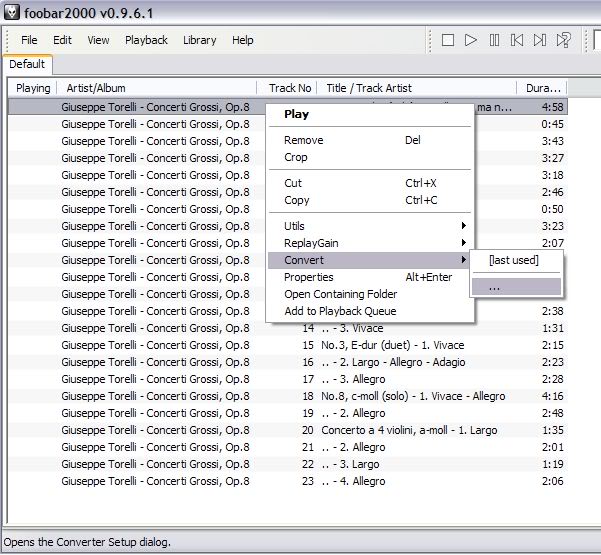Select track 21 '.. - 2. Allegro'
The height and width of the screenshot is (555, 601).
[x=288, y=447]
